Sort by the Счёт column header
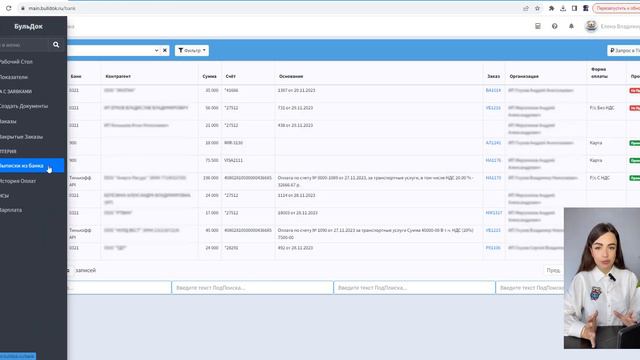This screenshot has height=360, width=640. (x=231, y=76)
